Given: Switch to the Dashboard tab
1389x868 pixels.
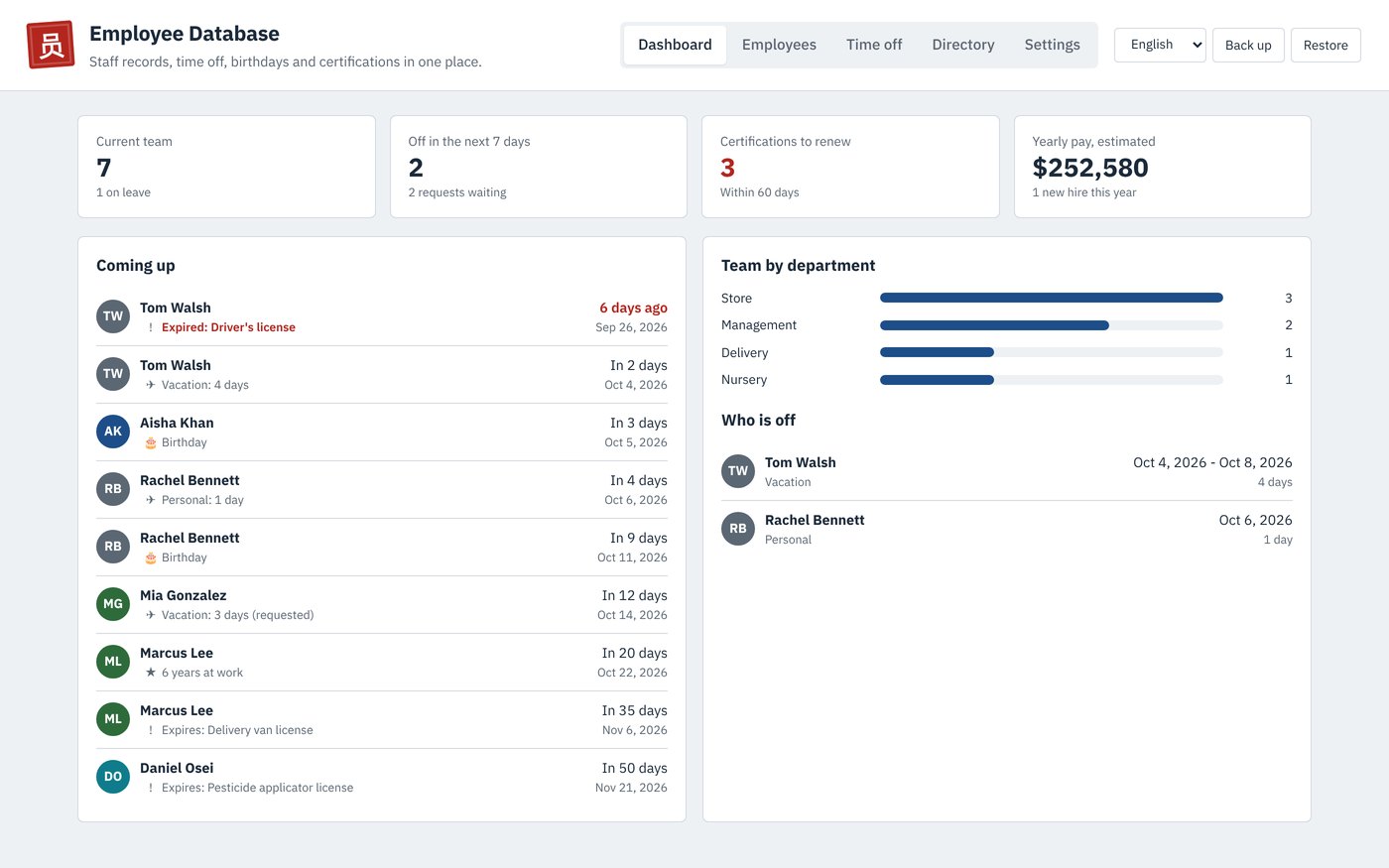Looking at the screenshot, I should [675, 45].
